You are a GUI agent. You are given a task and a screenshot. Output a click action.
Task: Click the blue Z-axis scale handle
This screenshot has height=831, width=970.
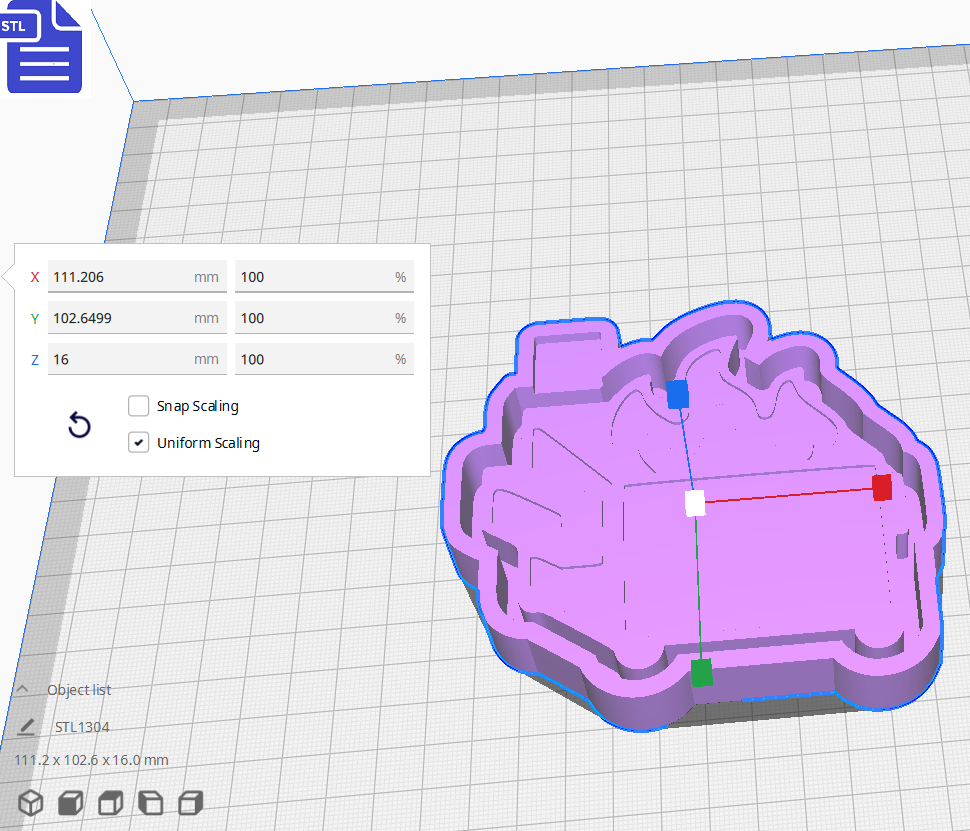(x=679, y=396)
